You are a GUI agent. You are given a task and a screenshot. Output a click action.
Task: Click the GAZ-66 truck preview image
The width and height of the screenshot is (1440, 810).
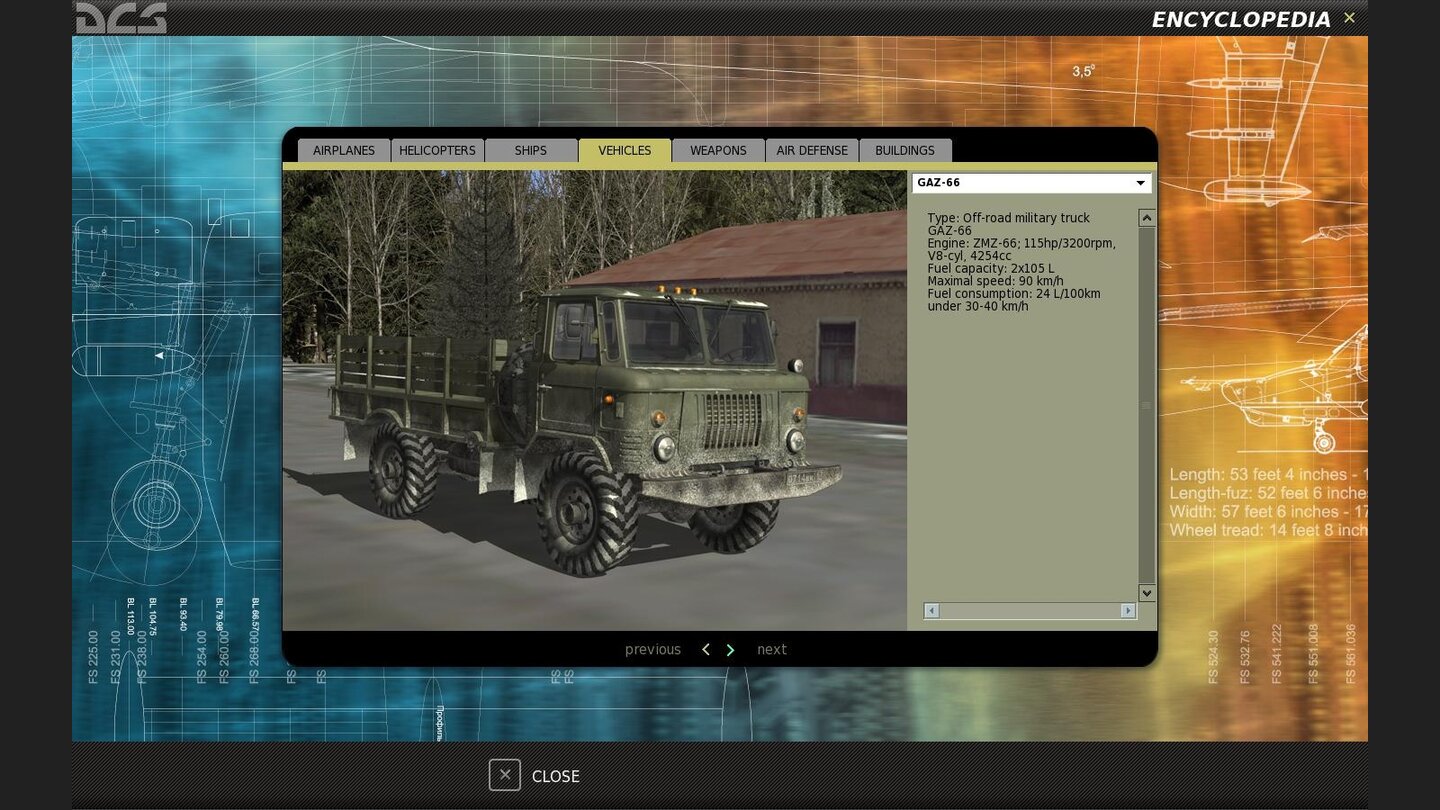click(595, 400)
